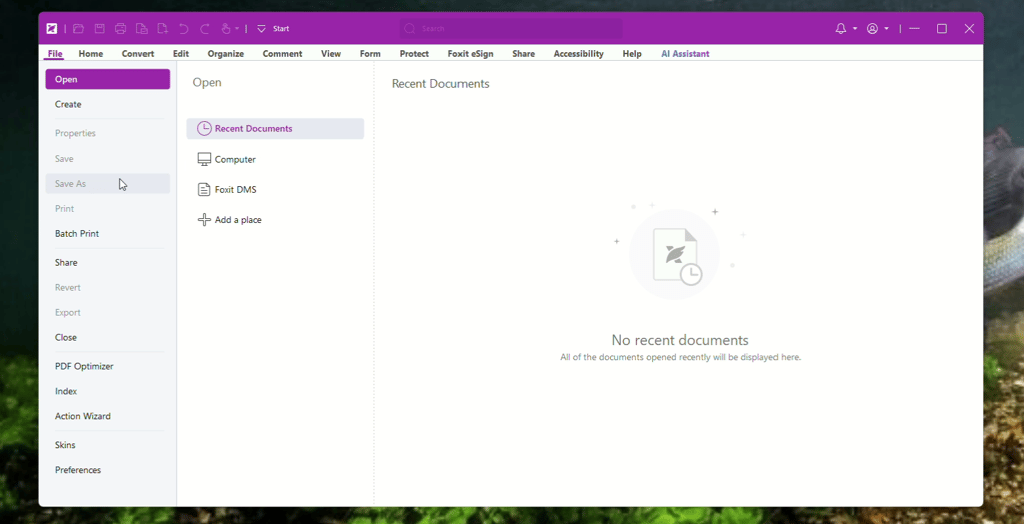The height and width of the screenshot is (524, 1024).
Task: Expand the hand tool dropdown arrow
Action: [237, 29]
